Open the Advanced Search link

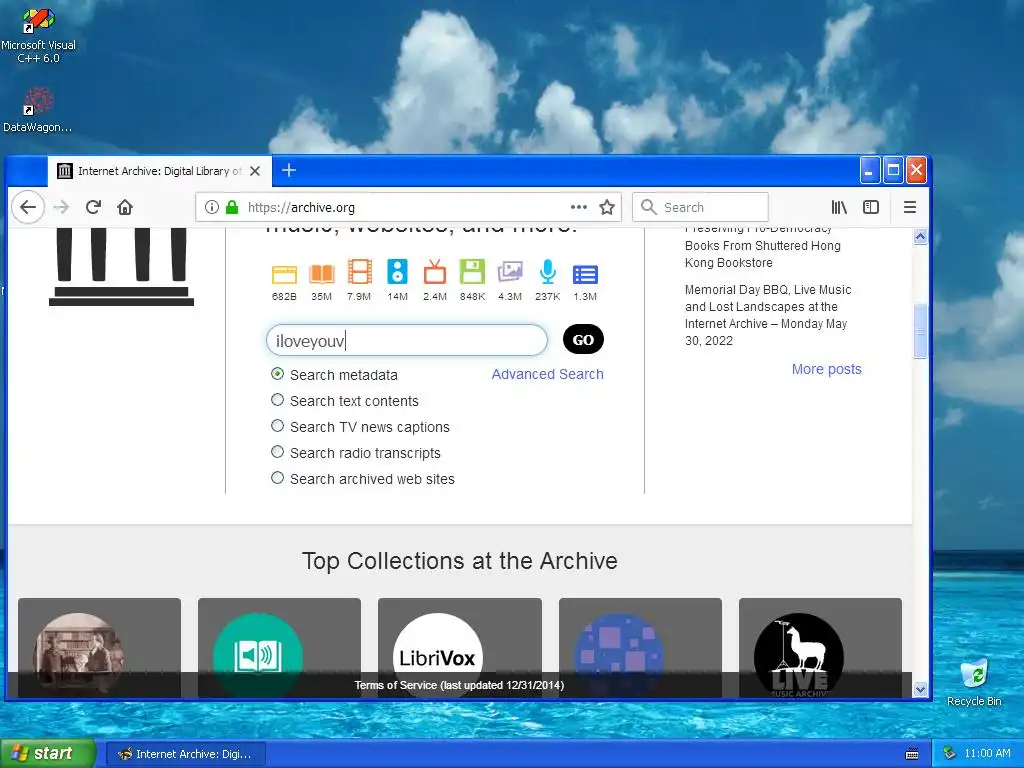547,374
